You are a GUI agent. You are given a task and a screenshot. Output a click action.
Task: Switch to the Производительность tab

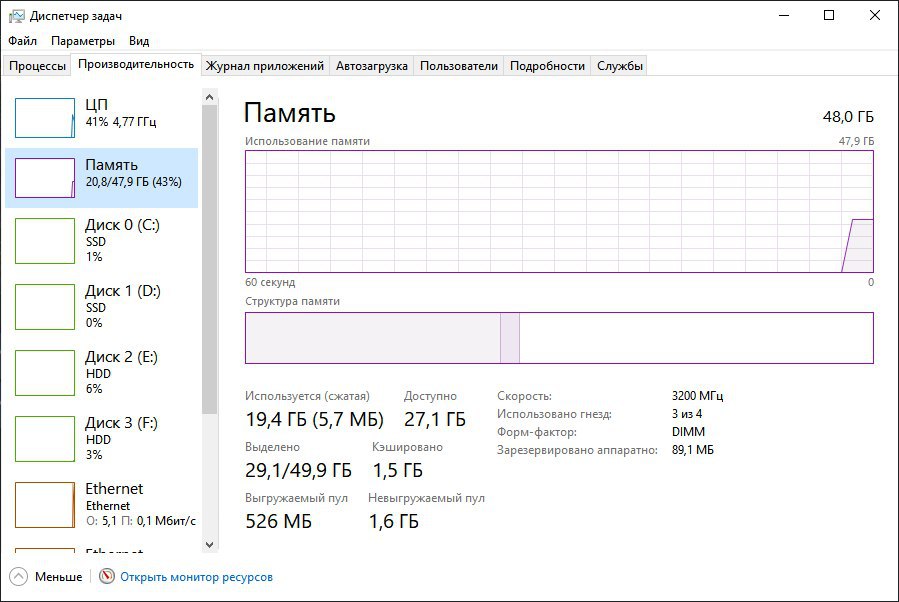point(136,64)
